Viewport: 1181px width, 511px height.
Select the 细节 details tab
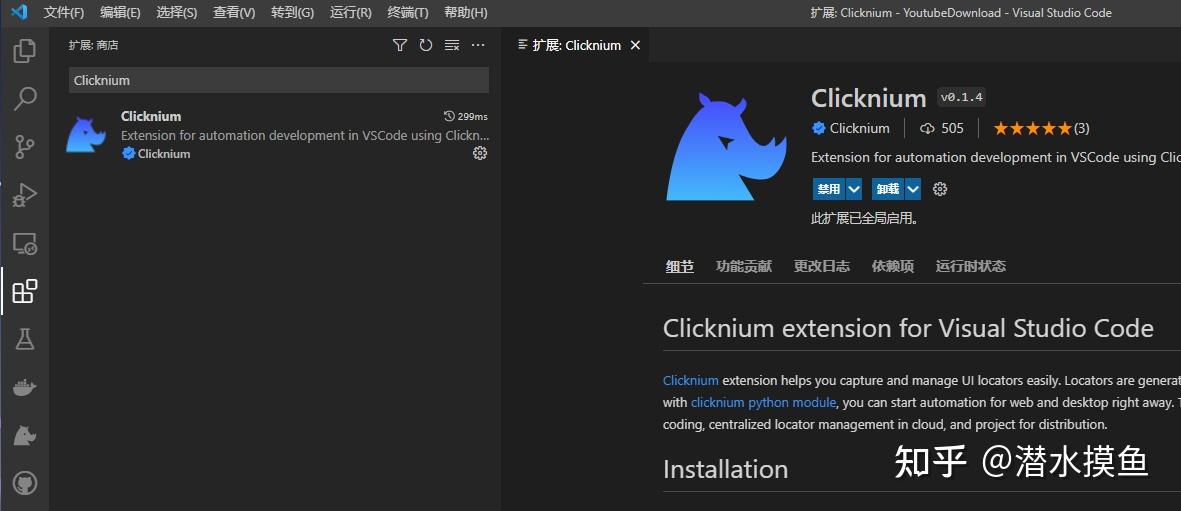click(679, 266)
